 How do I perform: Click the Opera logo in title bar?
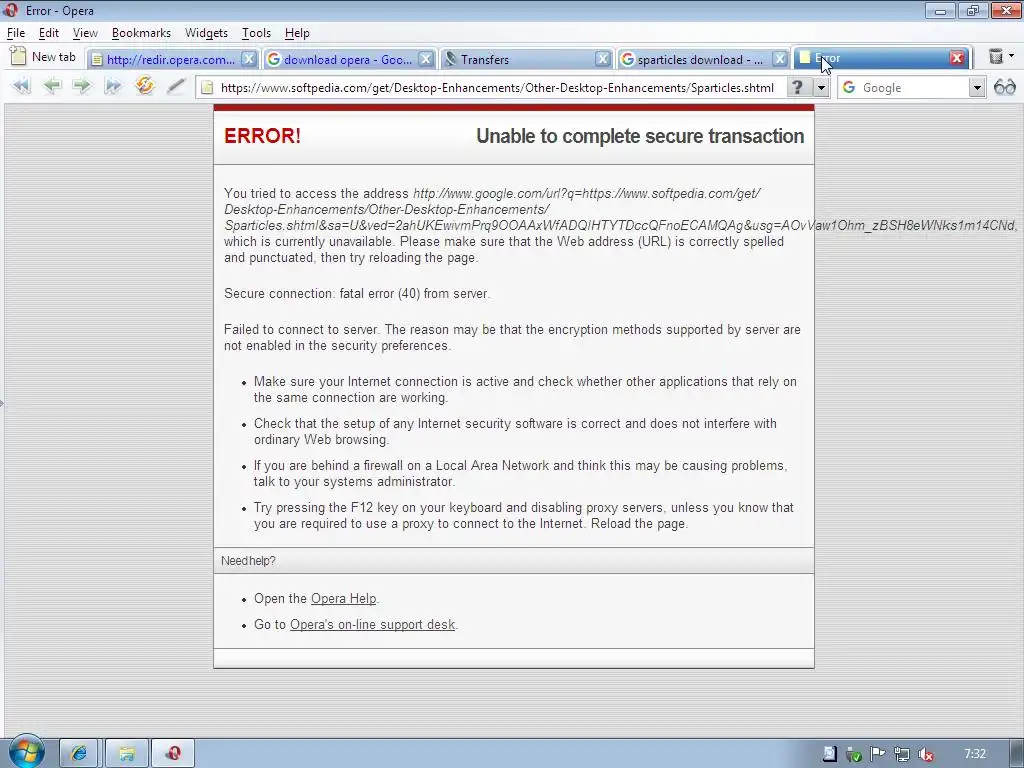pyautogui.click(x=11, y=10)
